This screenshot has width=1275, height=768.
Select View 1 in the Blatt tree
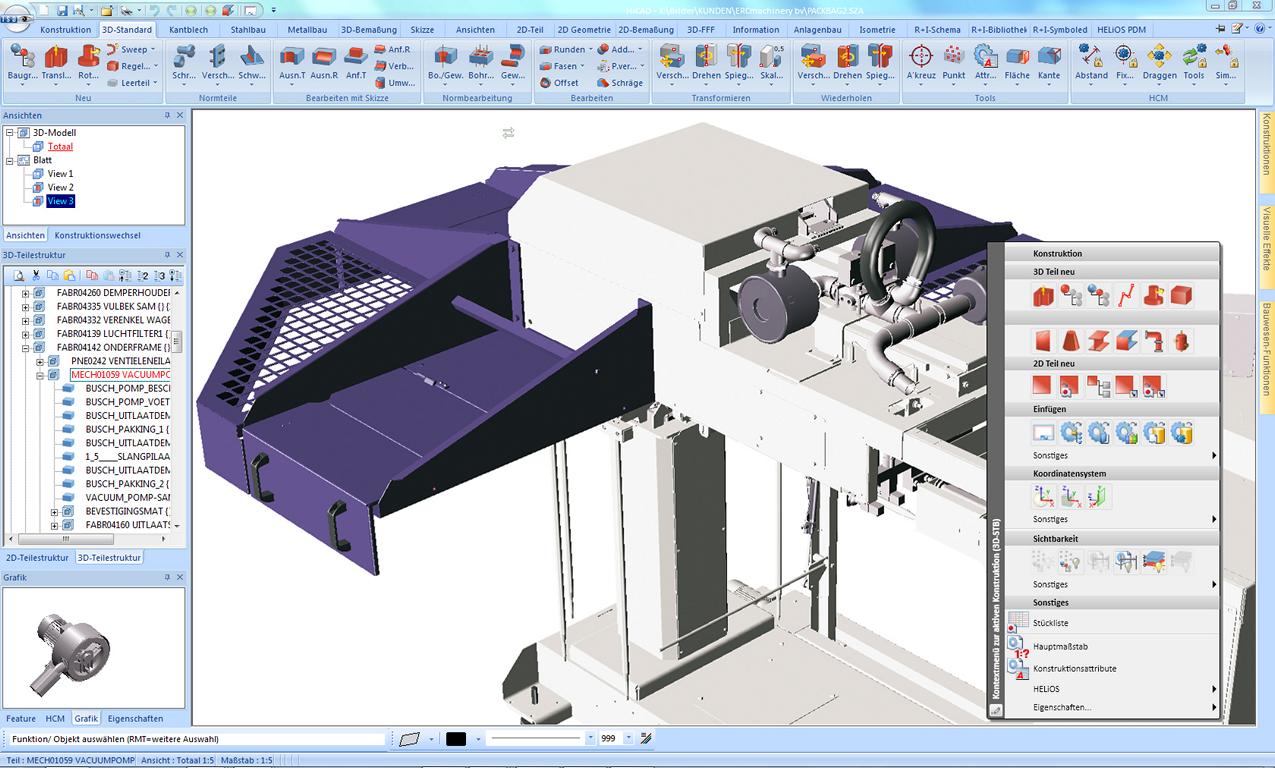(60, 174)
